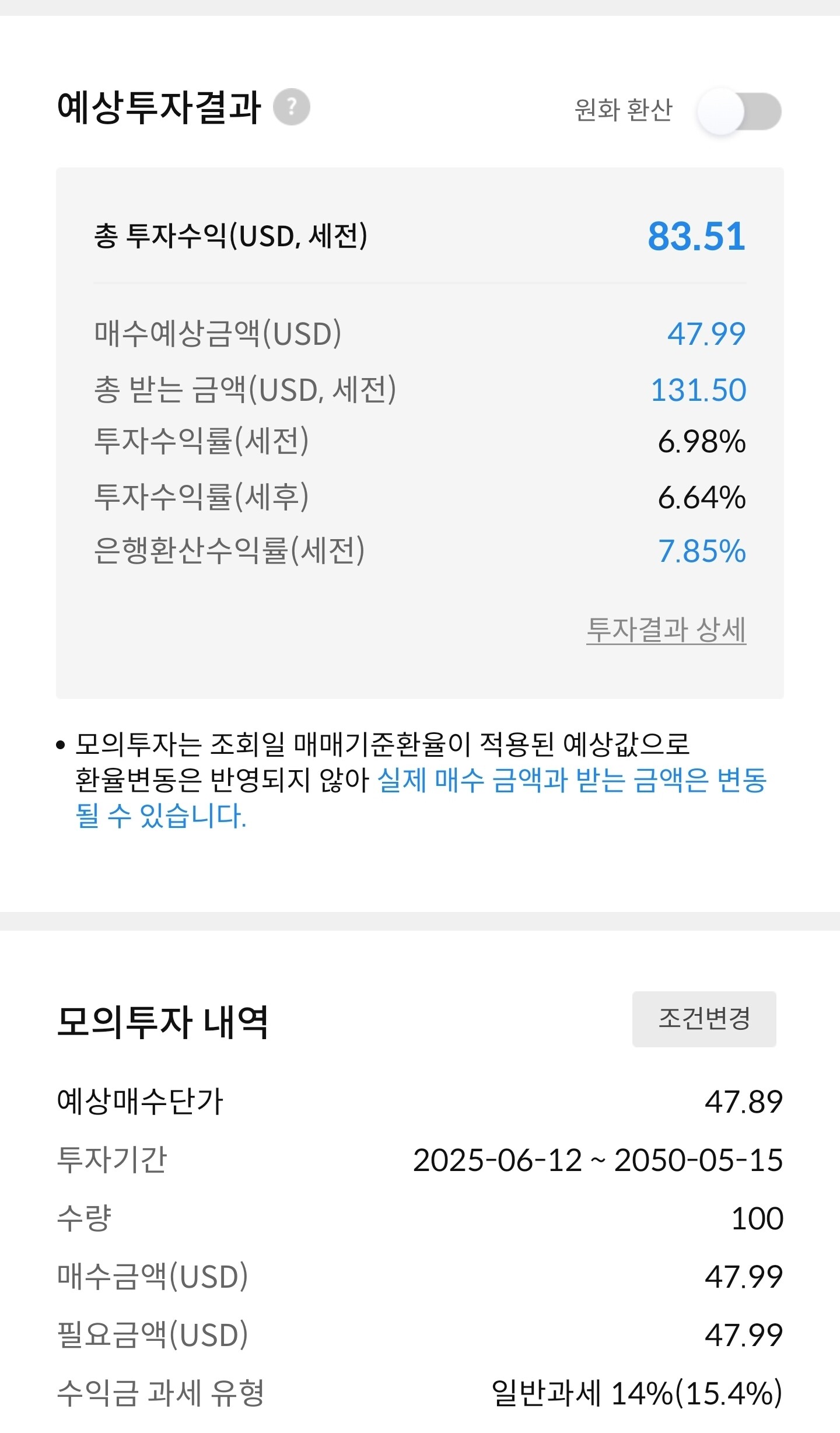The width and height of the screenshot is (840, 1433).
Task: Tap the 필요금액(USD) value
Action: click(744, 1335)
